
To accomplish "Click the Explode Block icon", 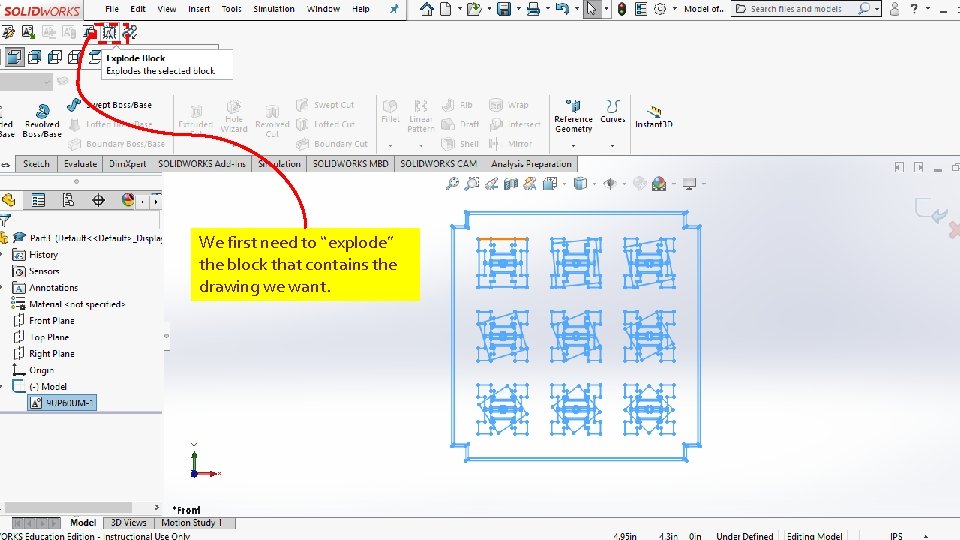I will pos(109,32).
